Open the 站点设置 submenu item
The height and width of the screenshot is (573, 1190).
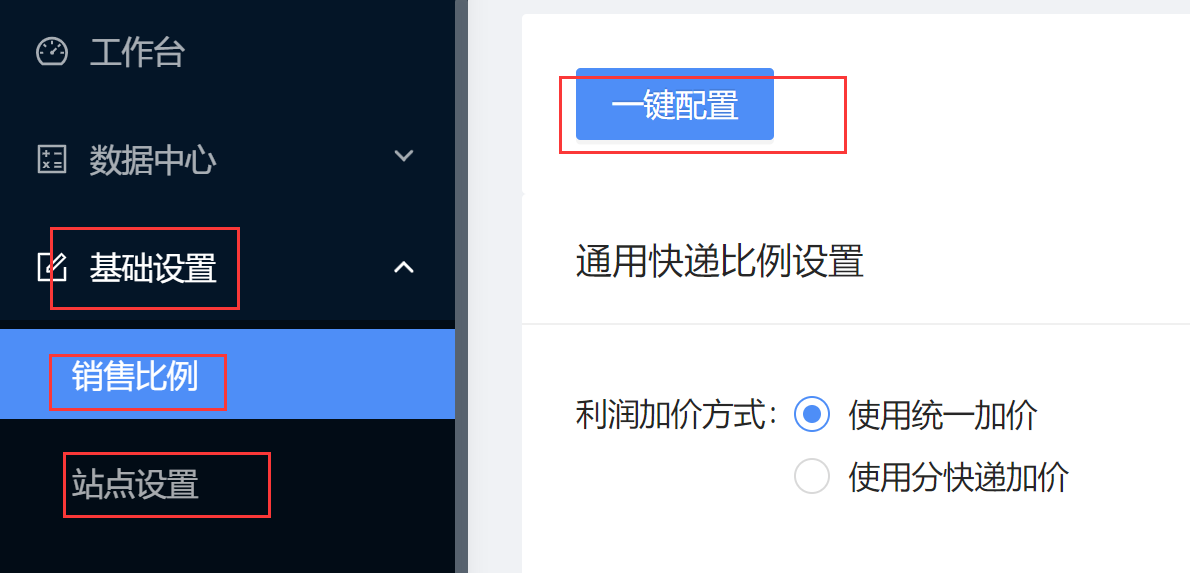pyautogui.click(x=135, y=483)
